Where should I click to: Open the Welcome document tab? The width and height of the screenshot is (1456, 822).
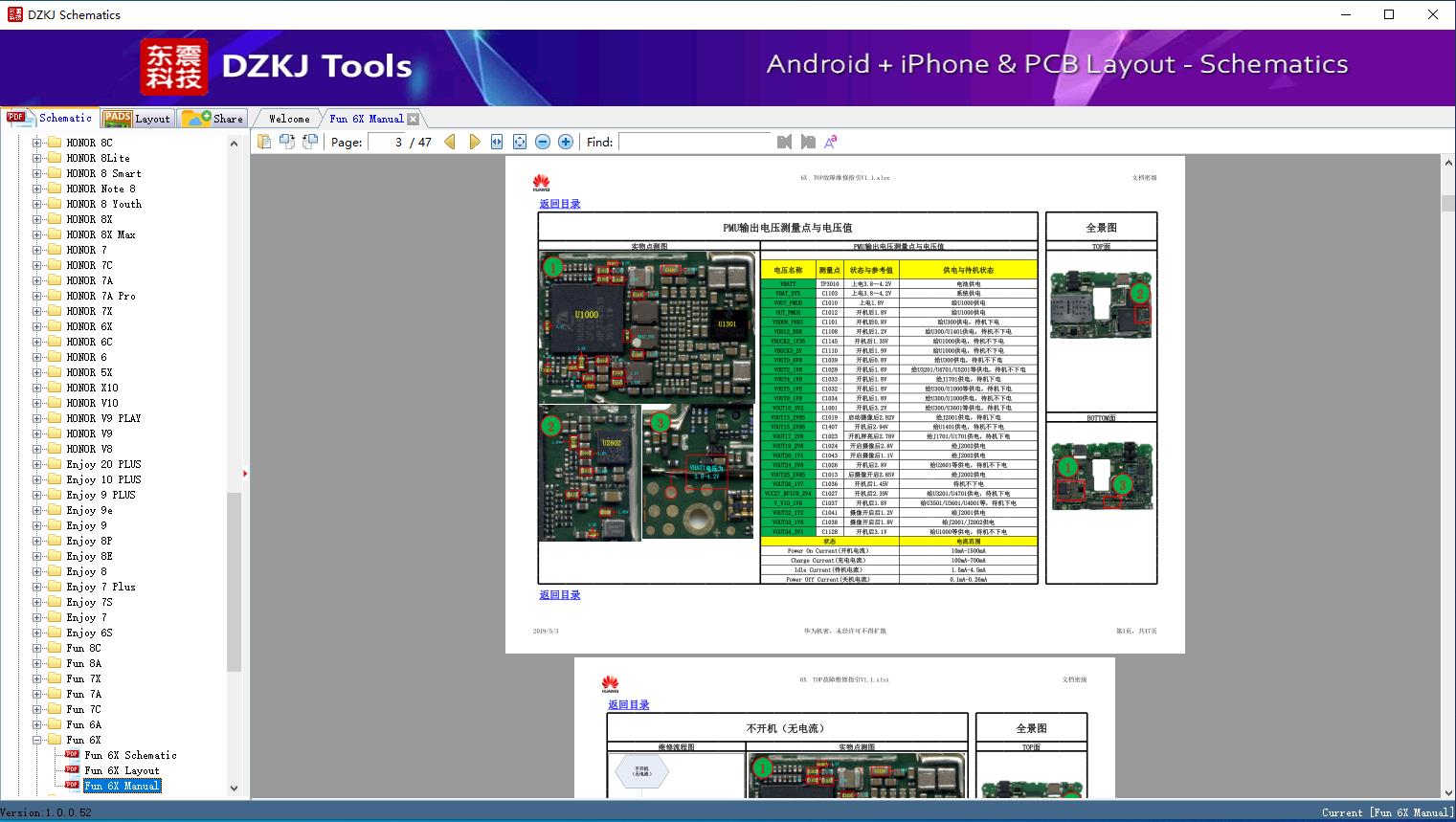pos(289,119)
